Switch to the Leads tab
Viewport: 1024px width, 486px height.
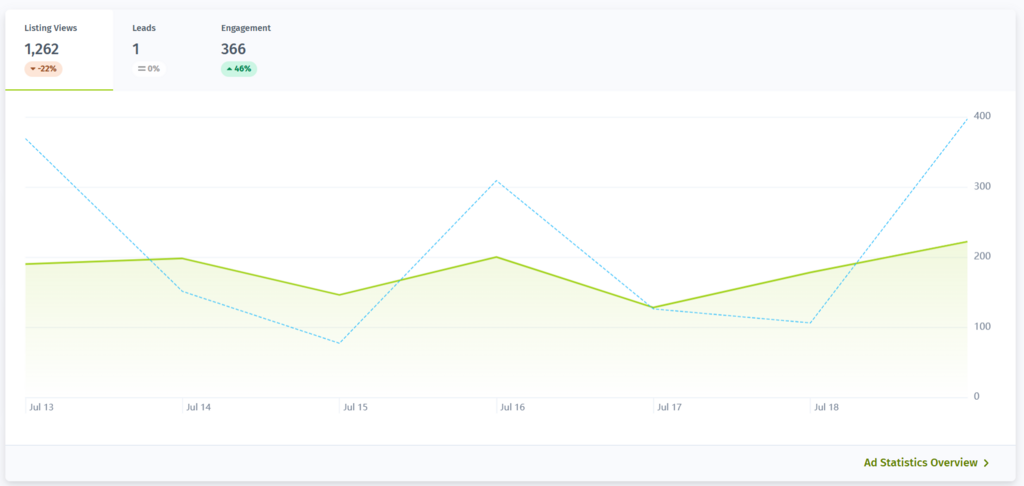point(149,50)
